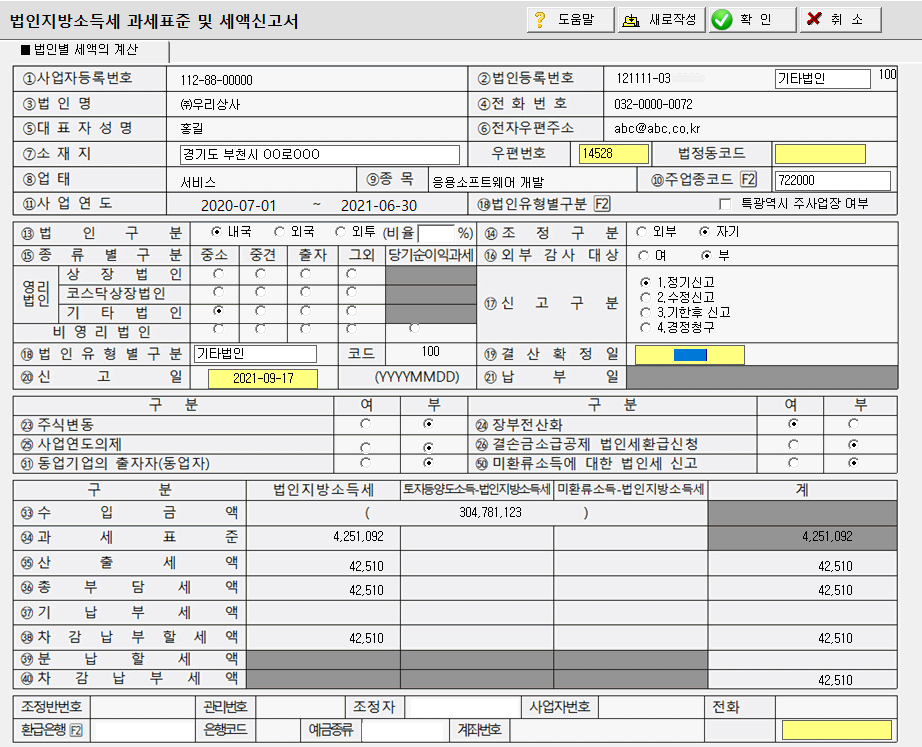Select 중소 radio for 상장법인 row
This screenshot has width=922, height=747.
pyautogui.click(x=219, y=274)
